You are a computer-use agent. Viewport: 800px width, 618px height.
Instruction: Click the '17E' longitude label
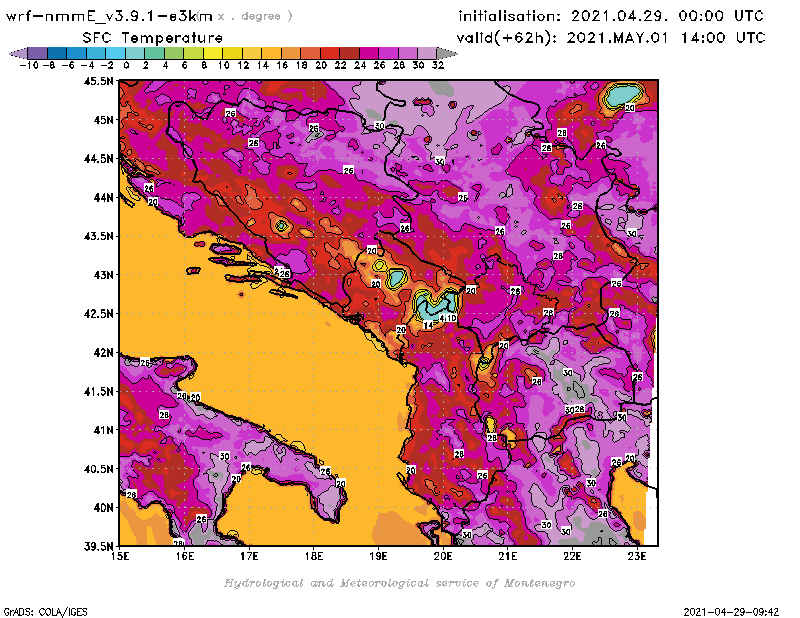[249, 556]
